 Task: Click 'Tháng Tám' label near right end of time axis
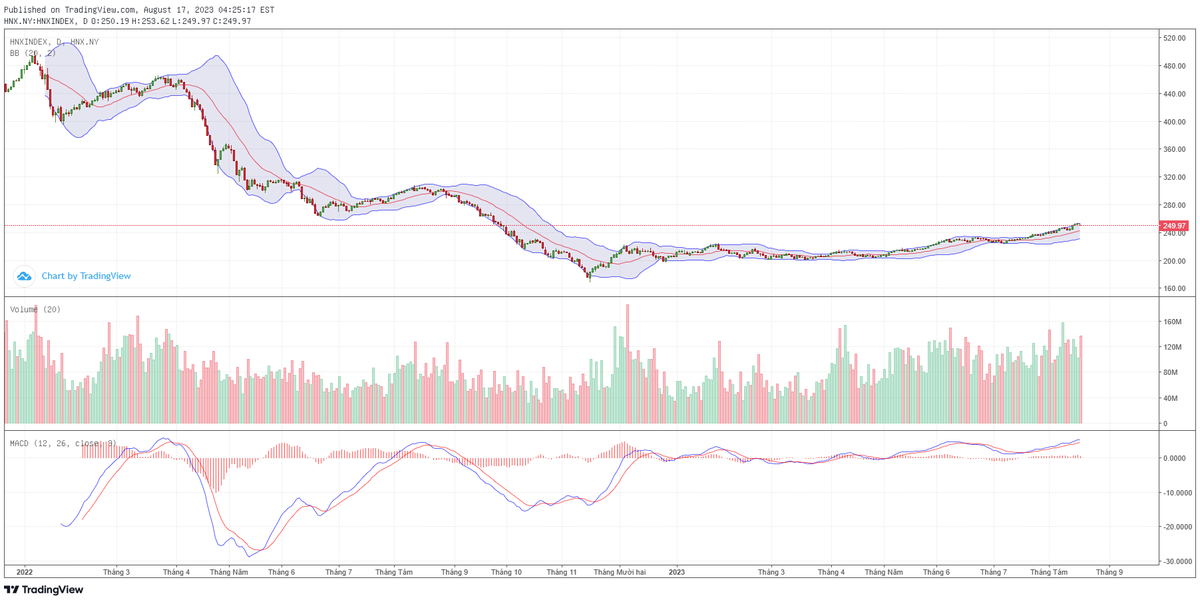pos(1049,572)
